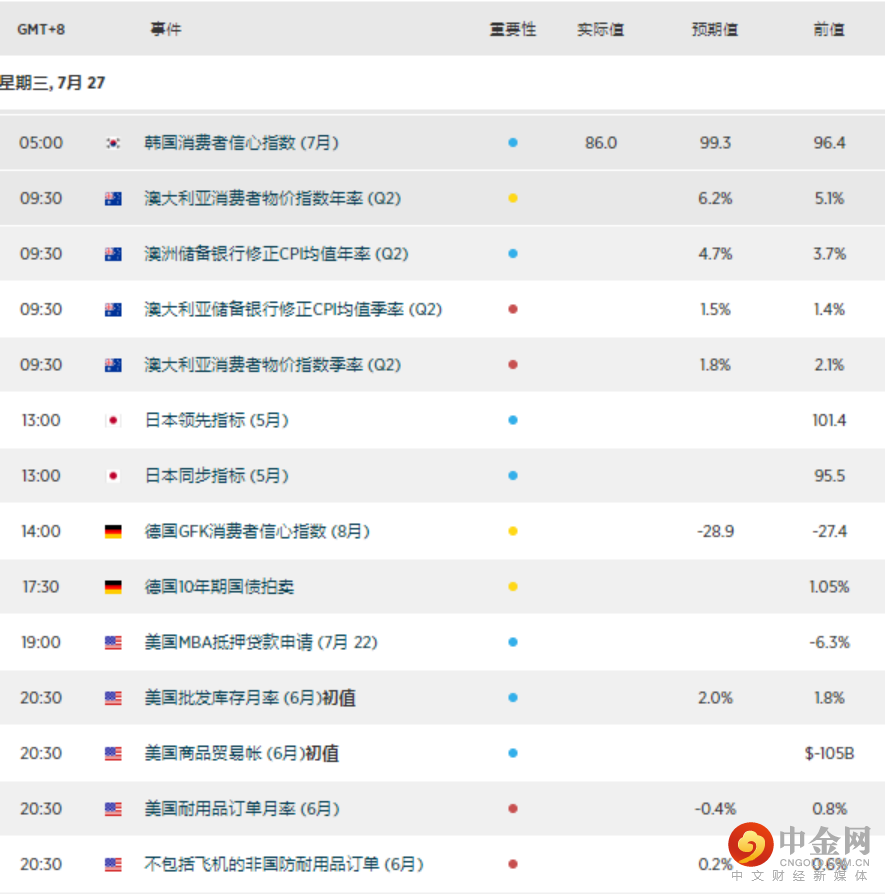Screen dimensions: 885x894
Task: Click the German flag beside 德国GFK消费者信心指数
Action: click(113, 531)
